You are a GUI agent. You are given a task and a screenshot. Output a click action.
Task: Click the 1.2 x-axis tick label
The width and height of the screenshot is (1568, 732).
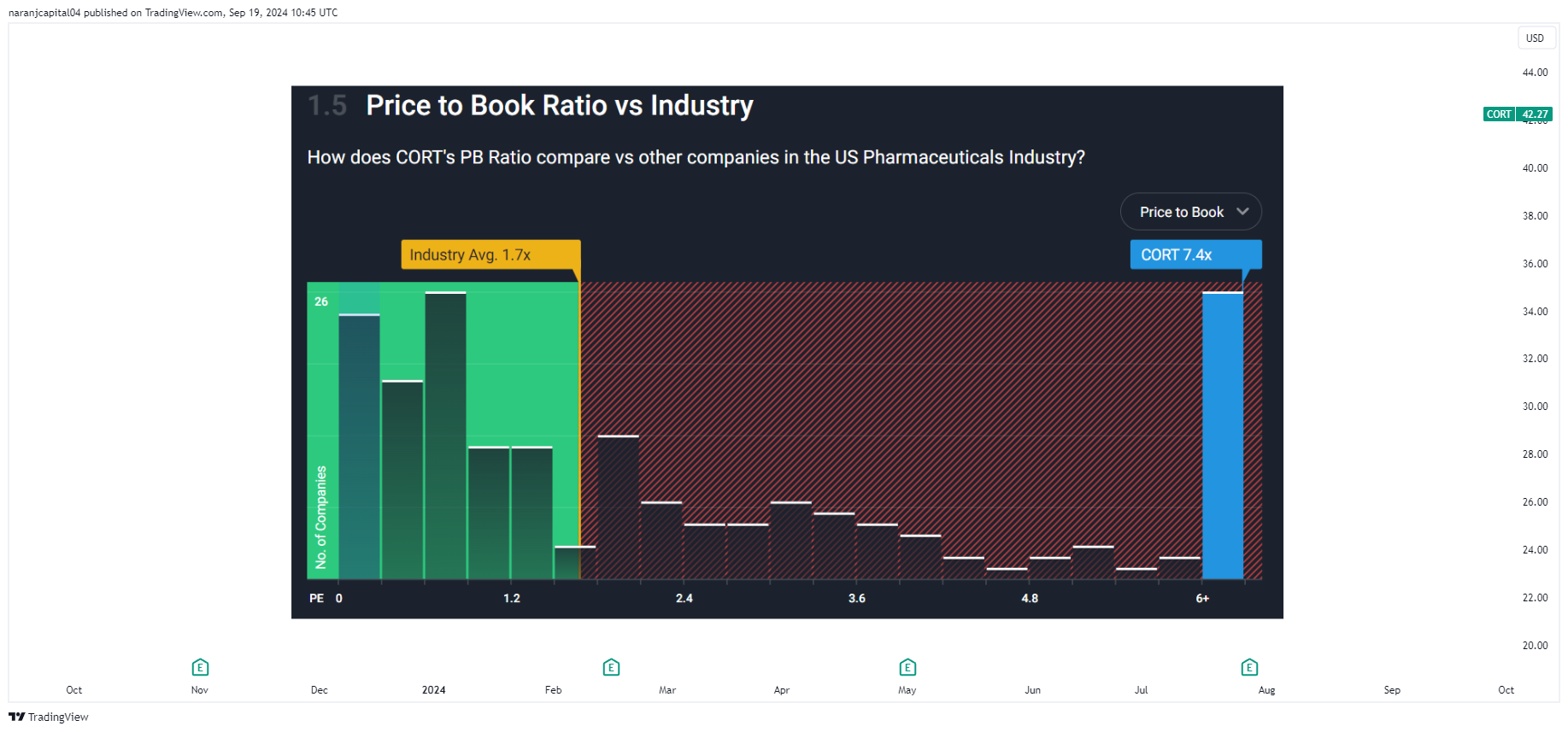pos(512,599)
